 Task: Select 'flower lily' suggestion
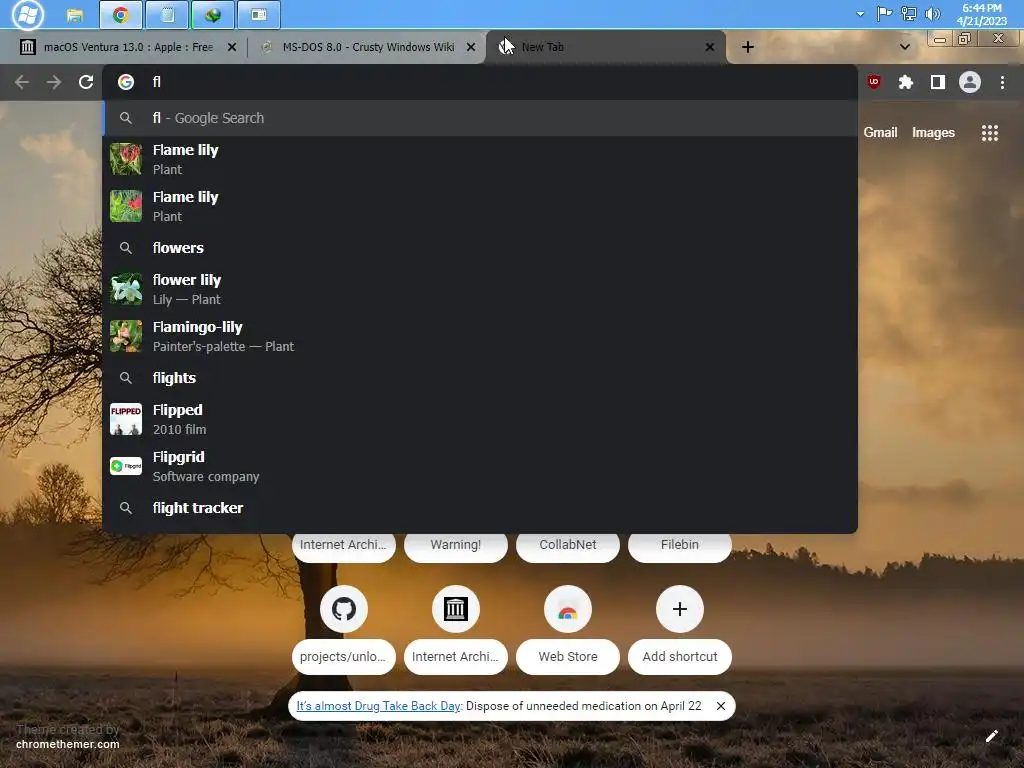pos(480,289)
